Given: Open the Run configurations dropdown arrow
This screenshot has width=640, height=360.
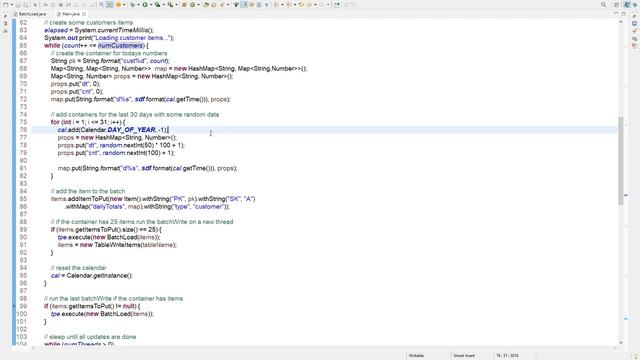Looking at the screenshot, I should pos(151,4).
